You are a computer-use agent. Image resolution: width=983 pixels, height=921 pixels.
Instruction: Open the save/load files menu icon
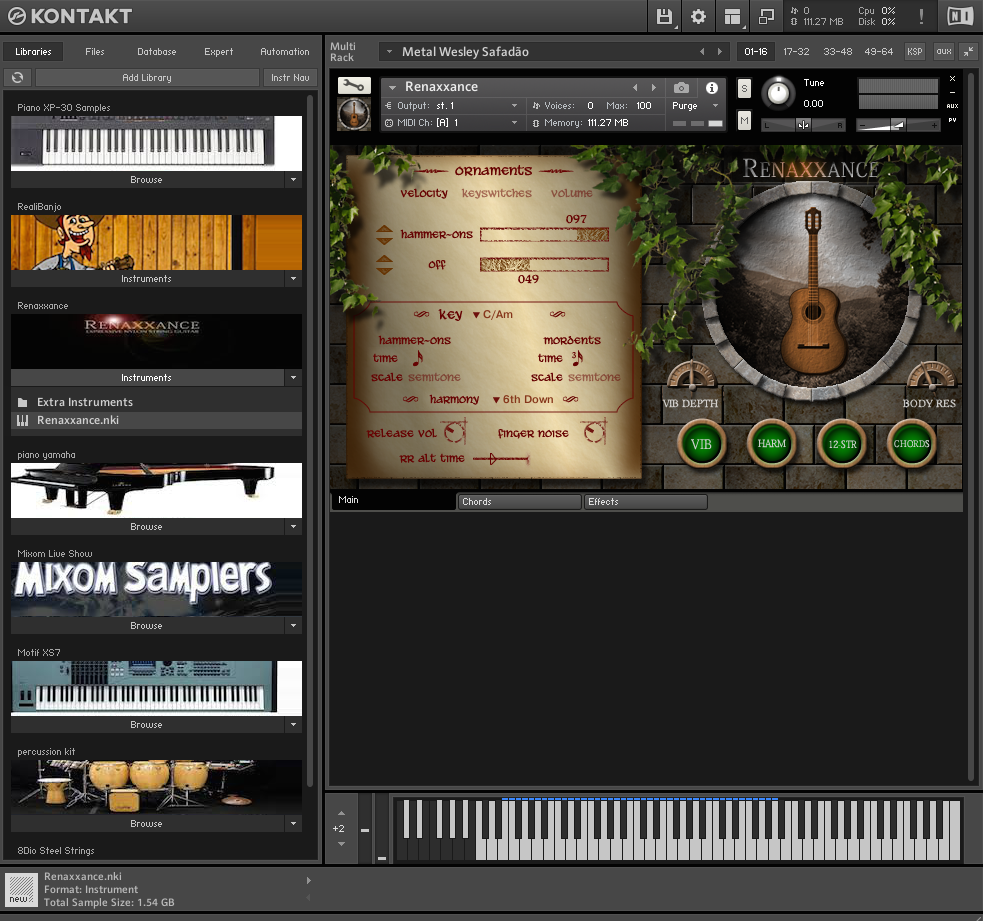point(664,16)
